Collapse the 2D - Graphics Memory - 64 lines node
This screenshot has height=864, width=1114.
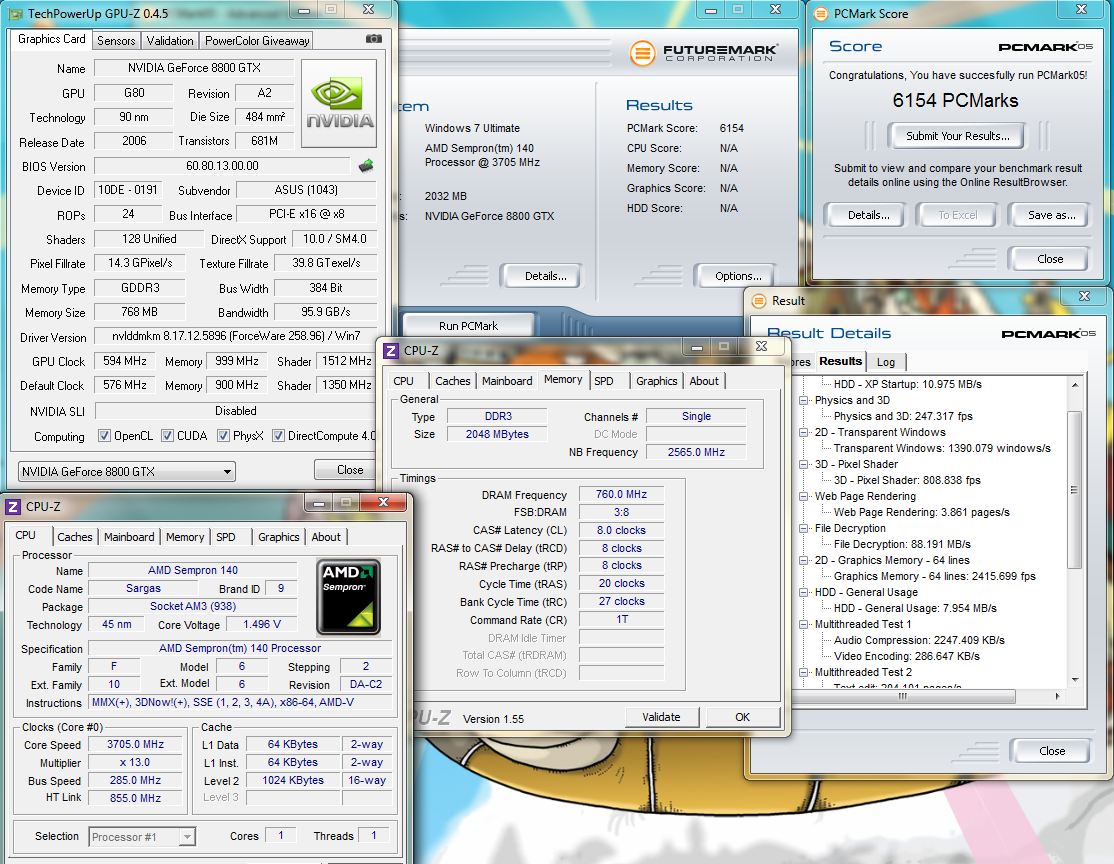pos(804,560)
